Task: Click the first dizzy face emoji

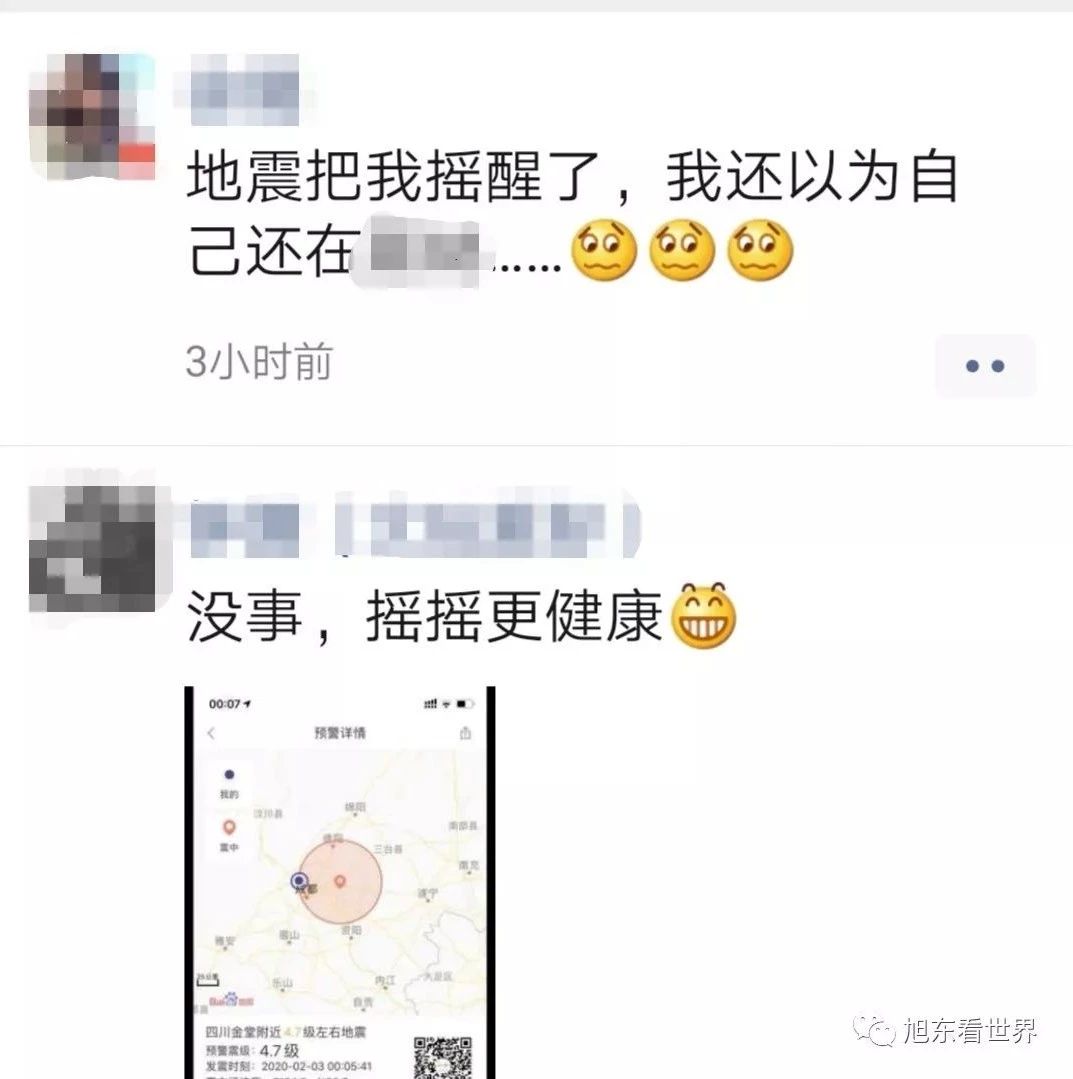Action: (604, 250)
